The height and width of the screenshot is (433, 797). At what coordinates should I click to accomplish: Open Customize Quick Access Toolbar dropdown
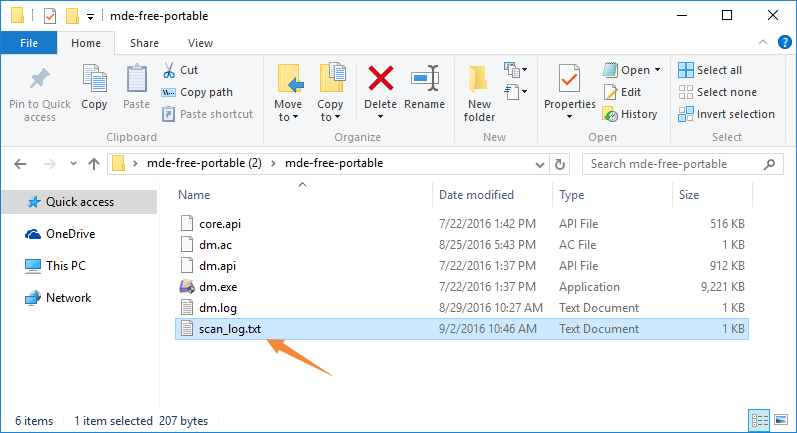[90, 17]
